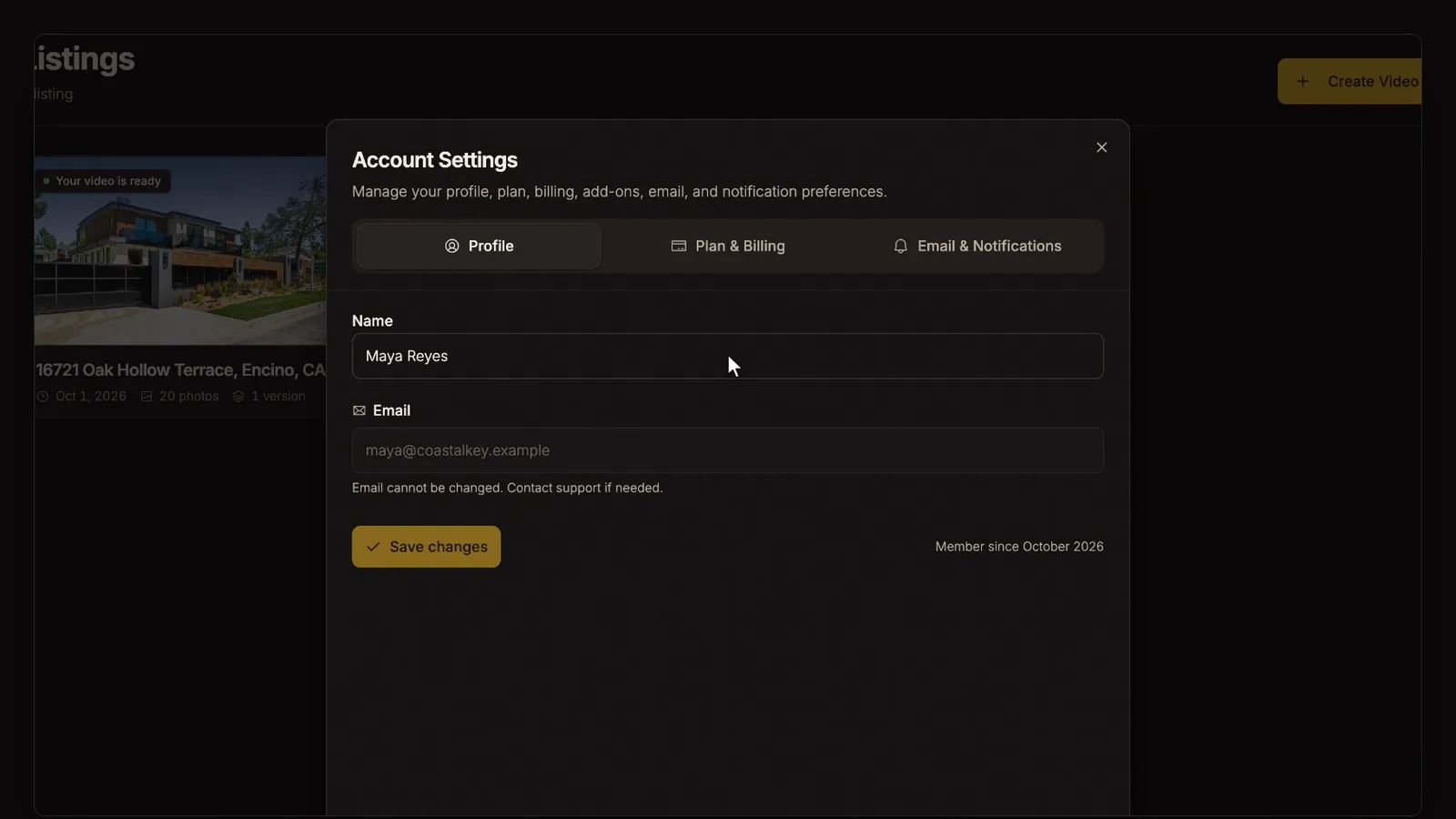The width and height of the screenshot is (1456, 819).
Task: Click the 'Member since October 2026' text
Action: click(x=1019, y=547)
